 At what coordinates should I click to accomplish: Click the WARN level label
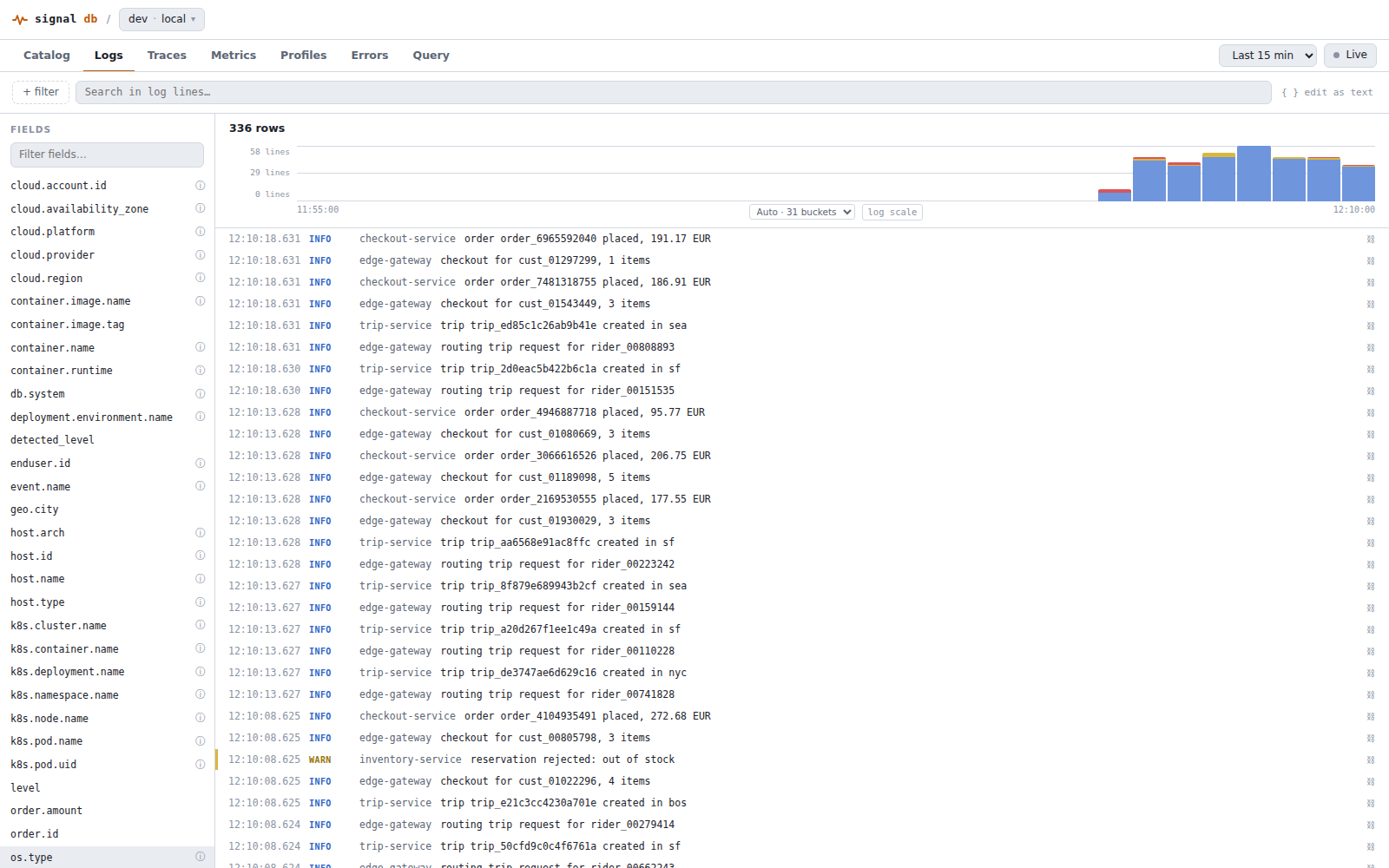tap(319, 759)
